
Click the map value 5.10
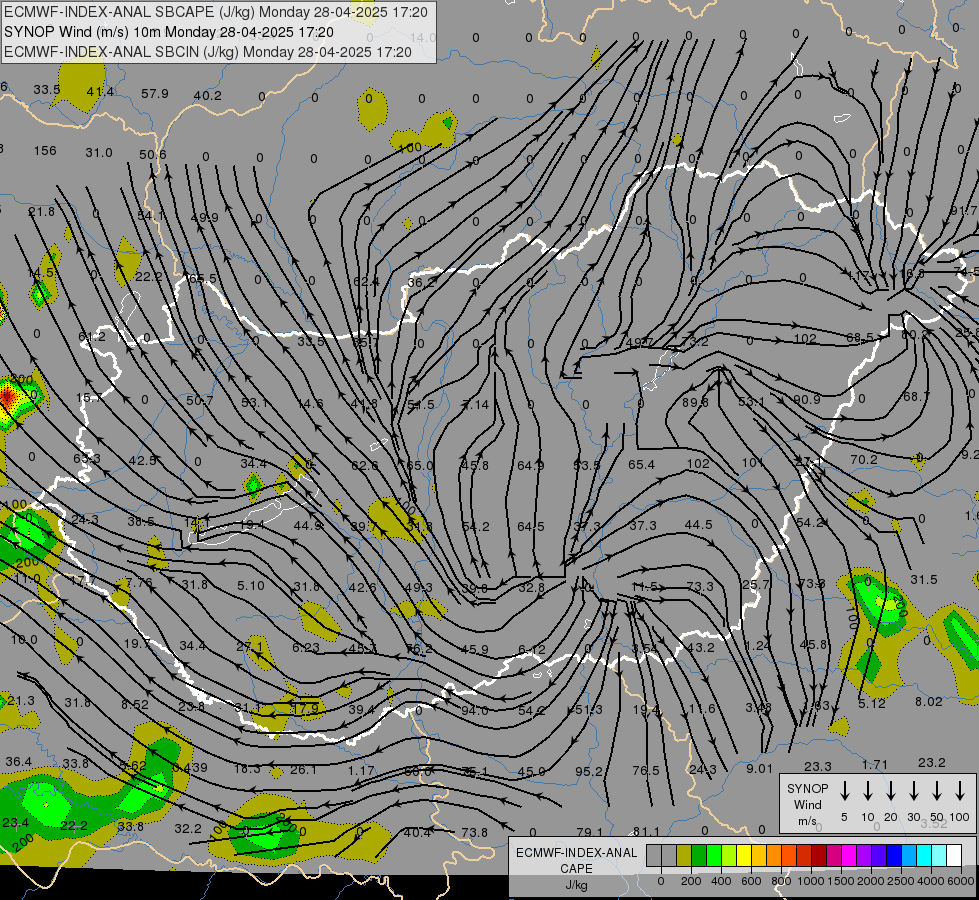point(250,586)
